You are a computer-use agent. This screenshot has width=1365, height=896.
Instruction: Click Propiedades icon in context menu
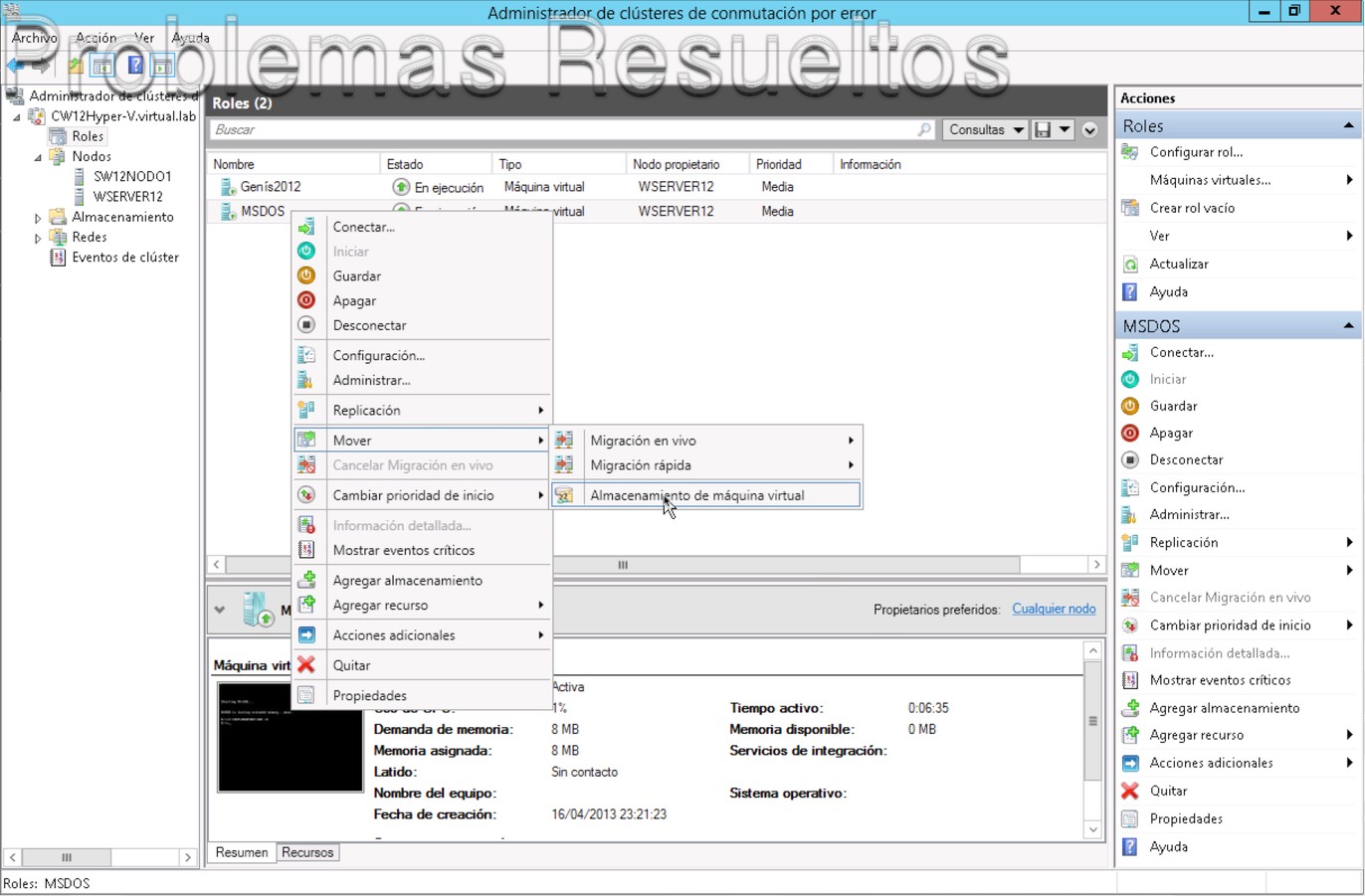306,695
